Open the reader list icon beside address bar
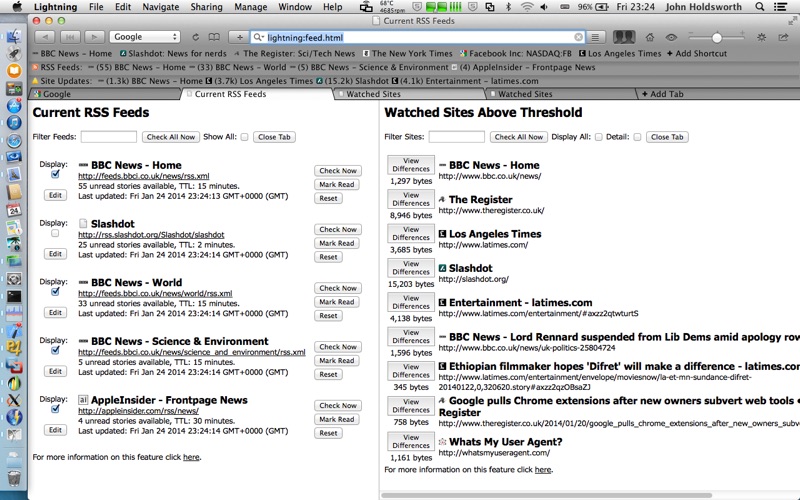The height and width of the screenshot is (500, 800). click(595, 37)
